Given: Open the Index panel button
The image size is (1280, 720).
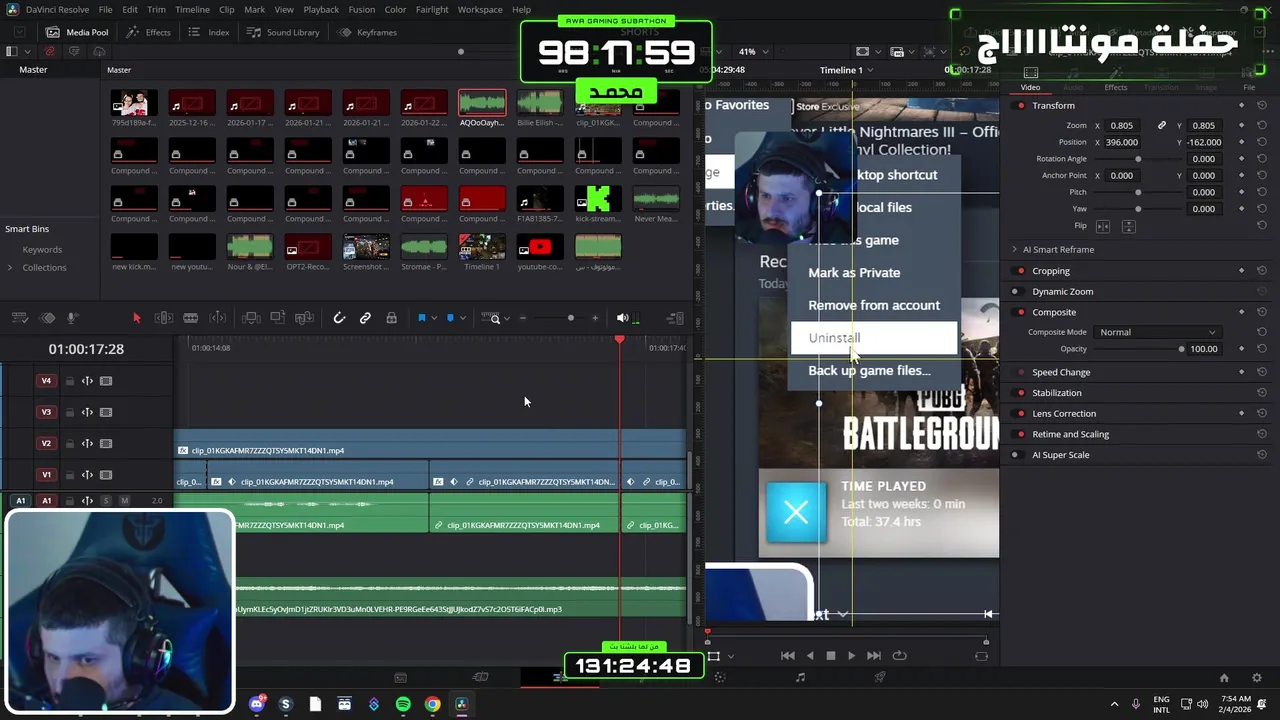Looking at the screenshot, I should click(x=209, y=32).
